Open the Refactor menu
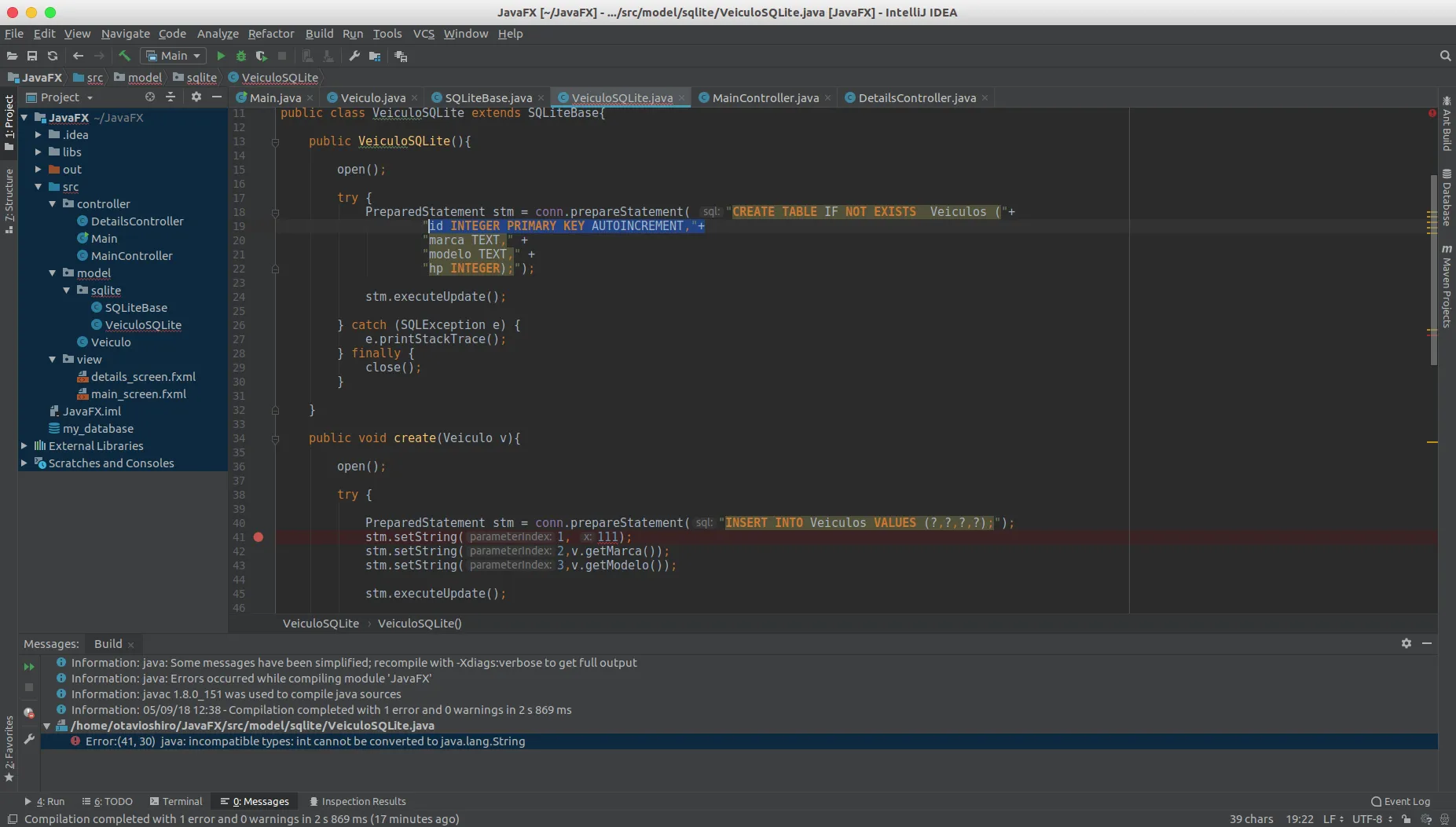 270,34
